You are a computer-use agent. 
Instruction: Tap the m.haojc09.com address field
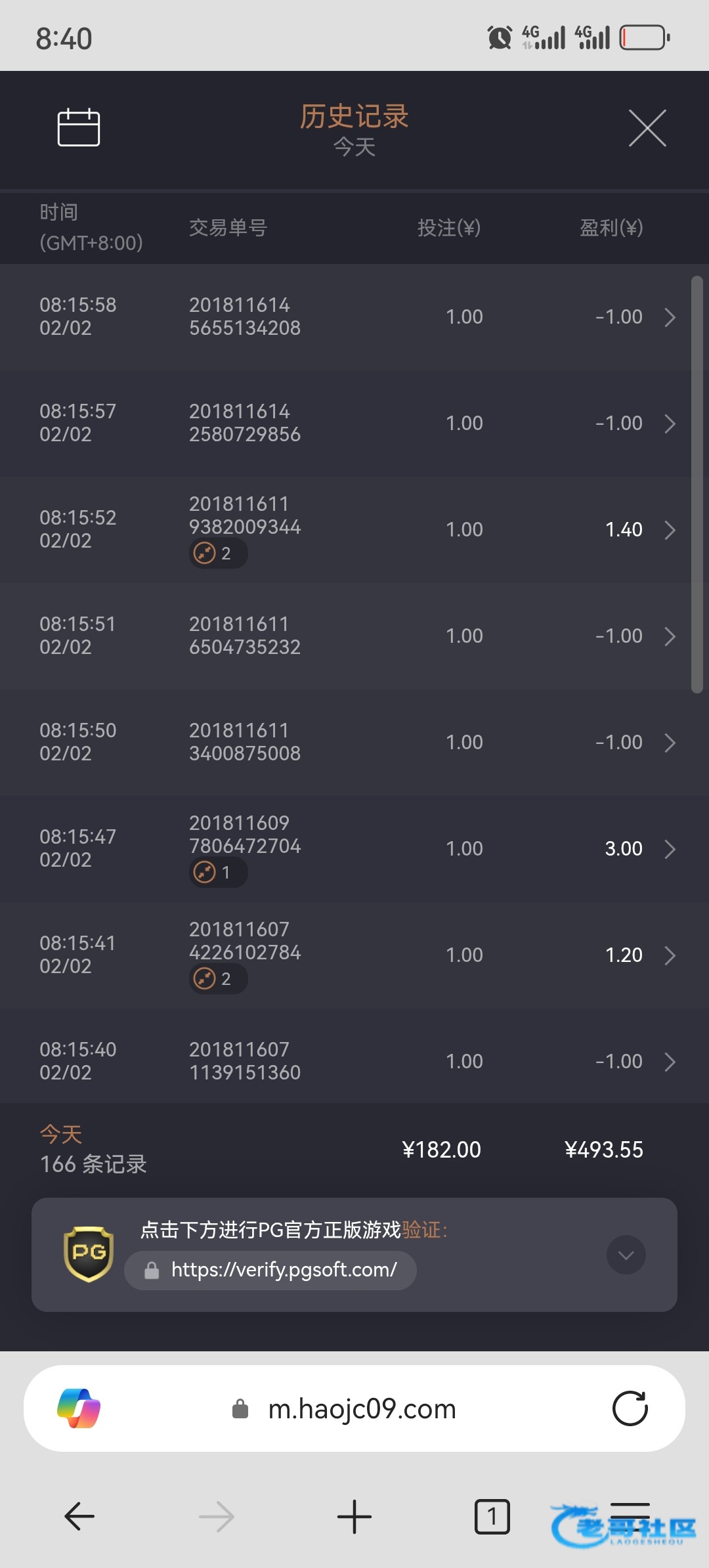tap(361, 1408)
